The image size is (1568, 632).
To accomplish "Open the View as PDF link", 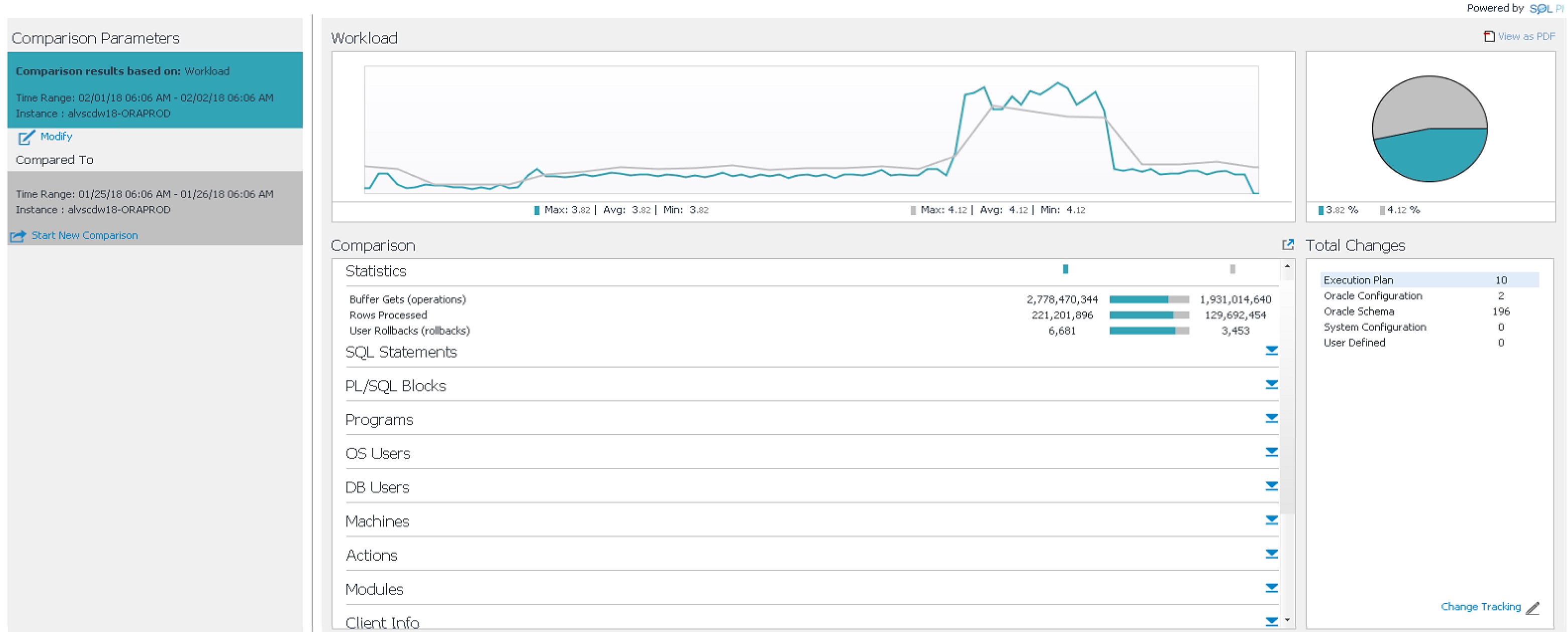I will pos(1526,37).
